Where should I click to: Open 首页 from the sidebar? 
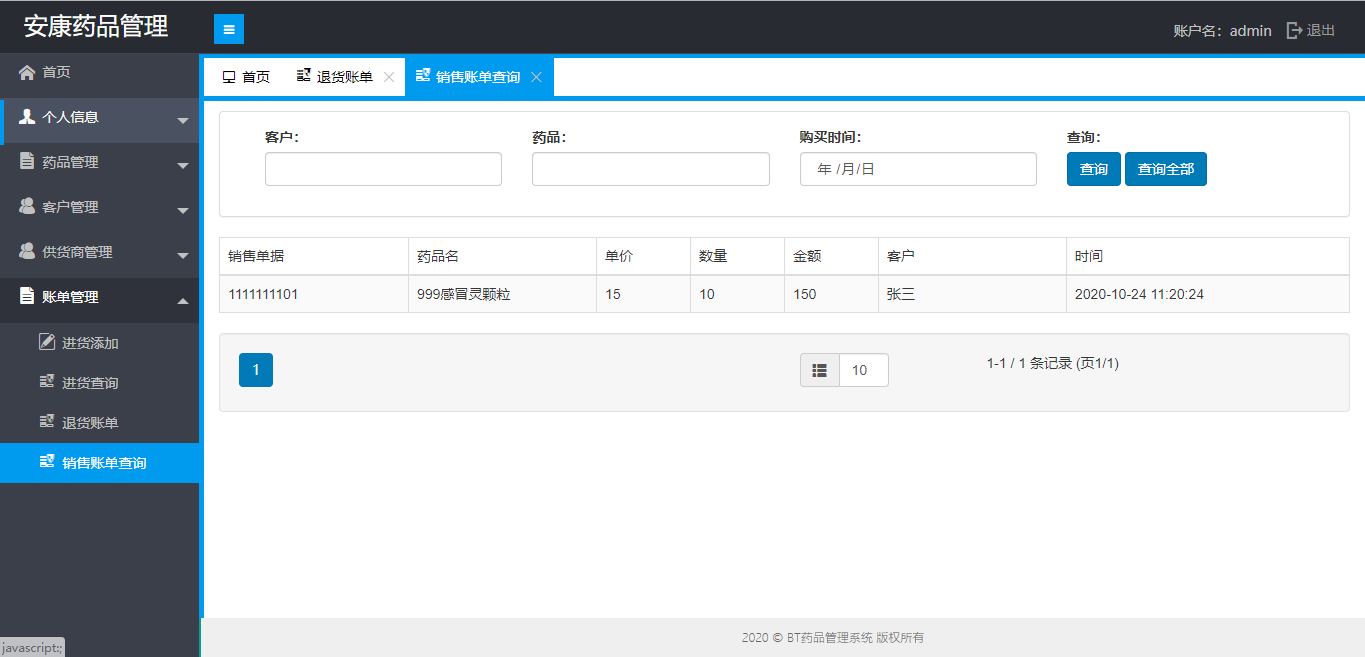[100, 72]
